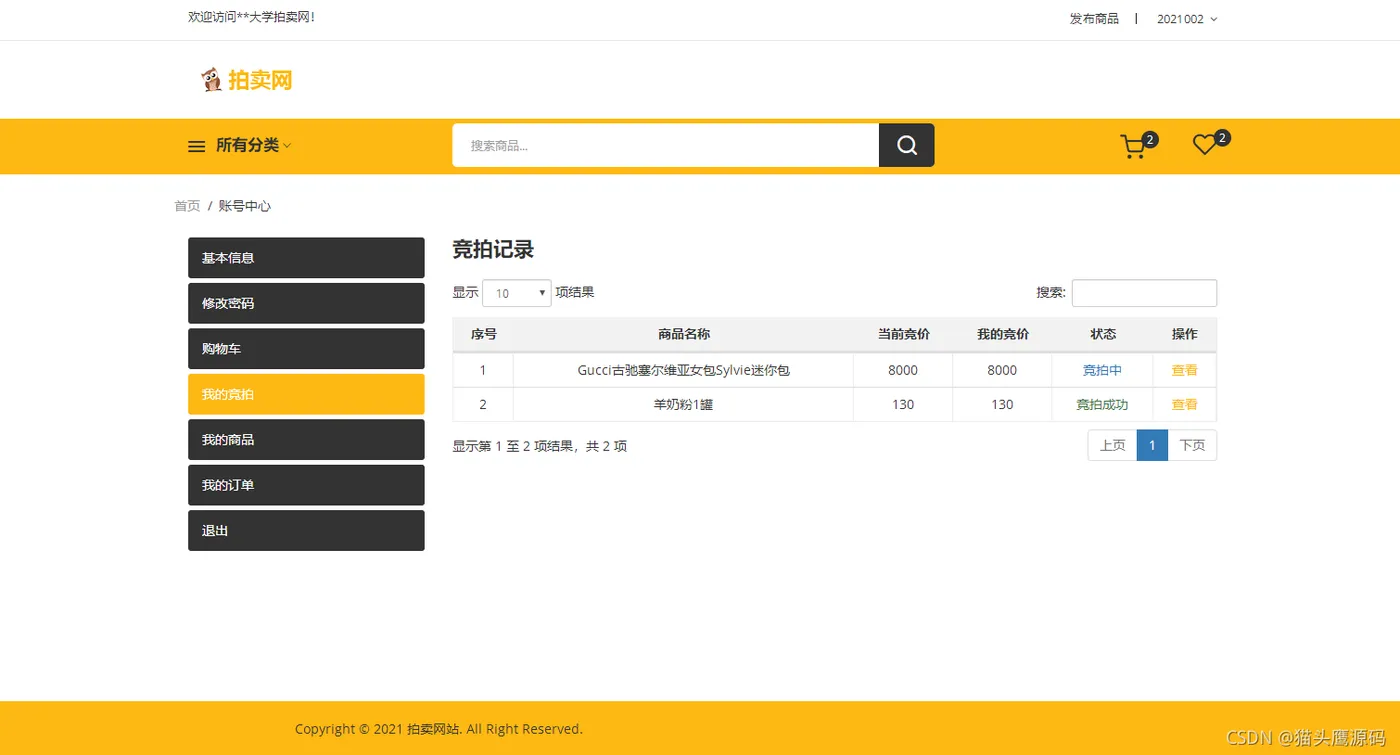Sort by the 当前竞价 column header

click(x=903, y=334)
